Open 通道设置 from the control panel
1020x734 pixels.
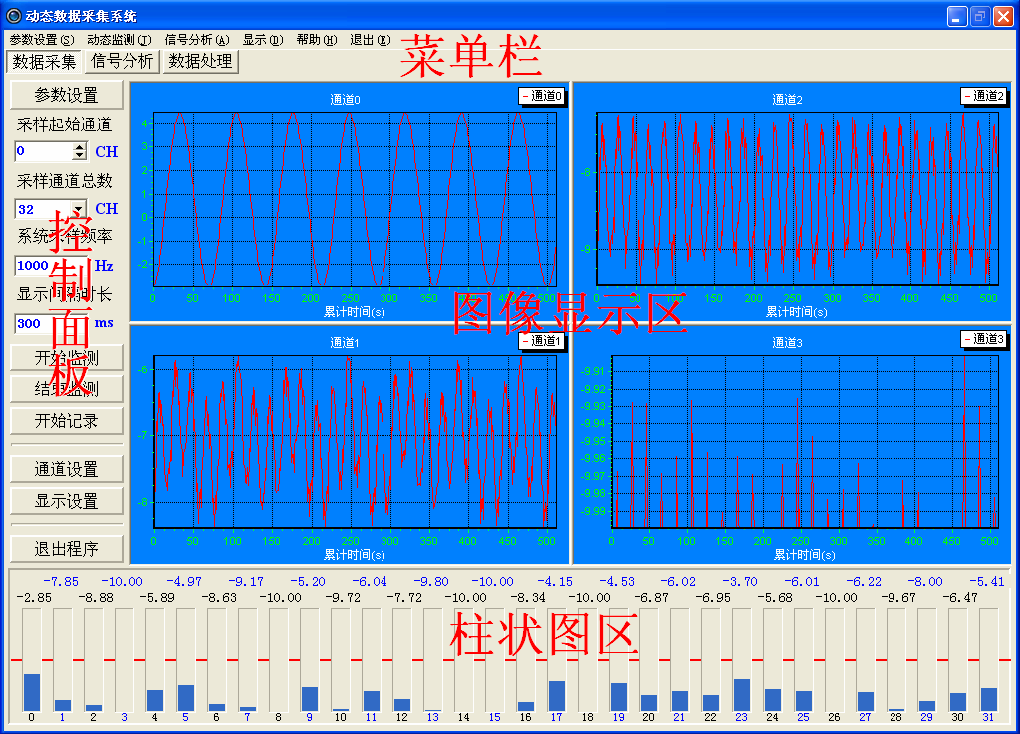pyautogui.click(x=67, y=469)
